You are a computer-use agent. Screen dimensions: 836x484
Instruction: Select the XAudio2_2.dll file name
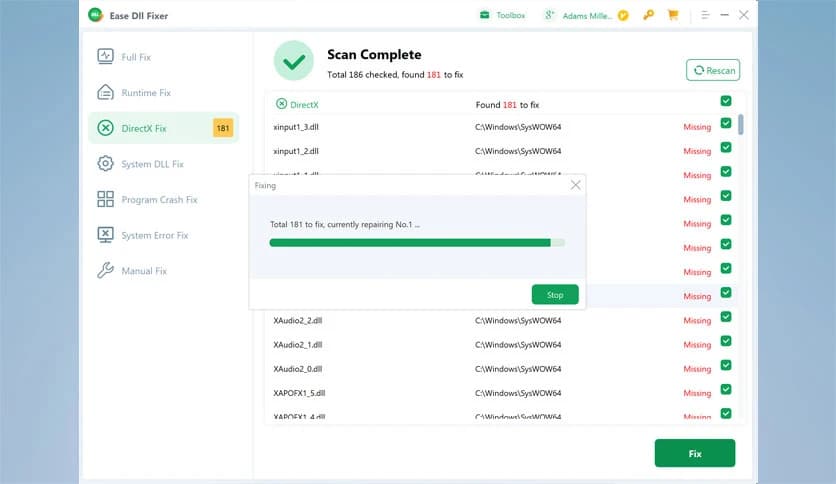pos(298,320)
